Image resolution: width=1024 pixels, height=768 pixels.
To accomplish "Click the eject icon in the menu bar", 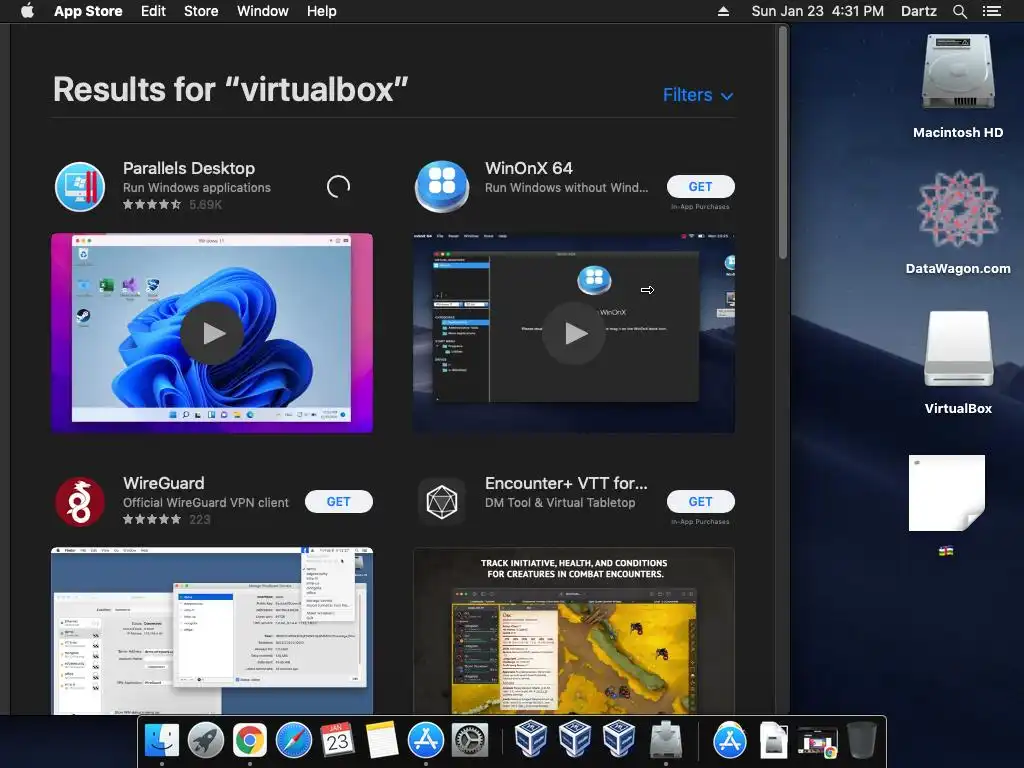I will (723, 11).
